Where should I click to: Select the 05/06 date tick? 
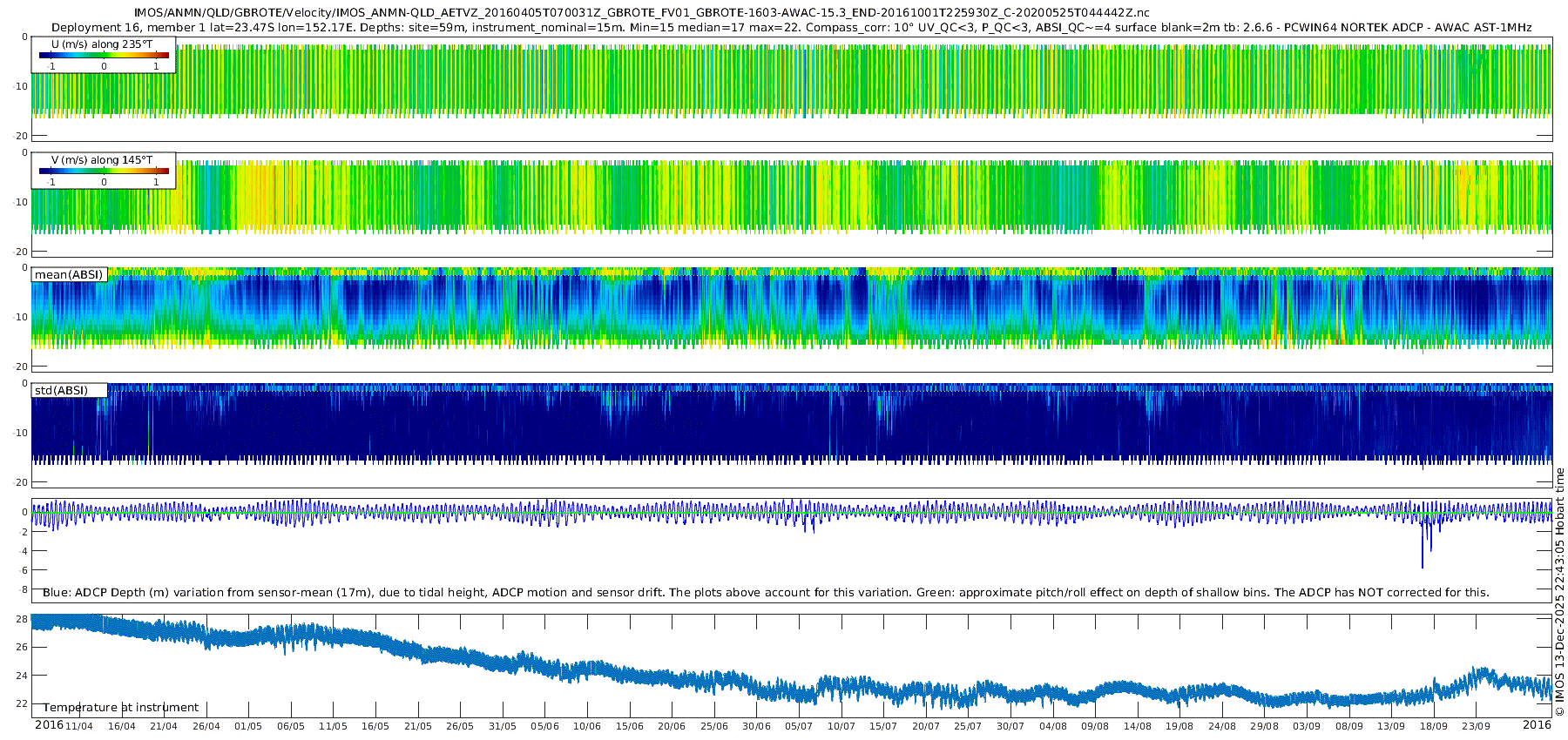(x=544, y=726)
